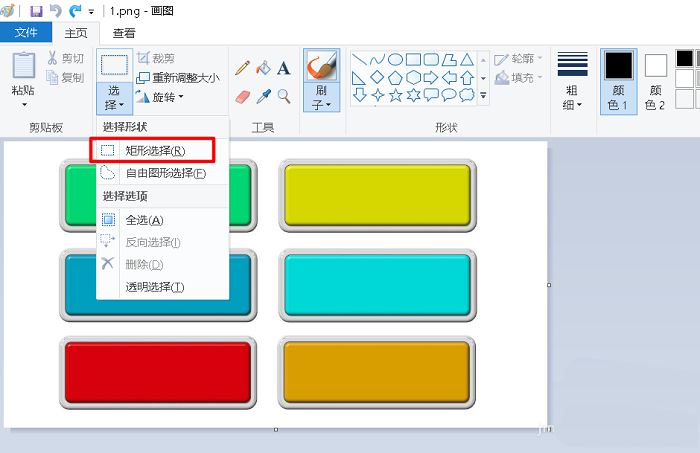Click the cyan button on the canvas
This screenshot has height=453, width=700.
(378, 285)
